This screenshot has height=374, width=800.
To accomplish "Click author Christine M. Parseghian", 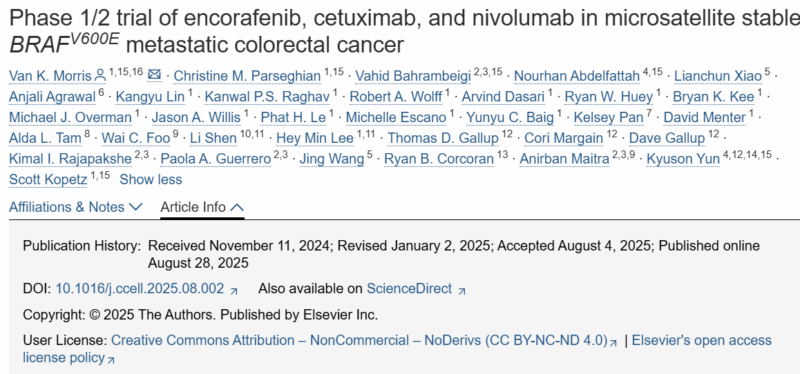I will click(247, 77).
